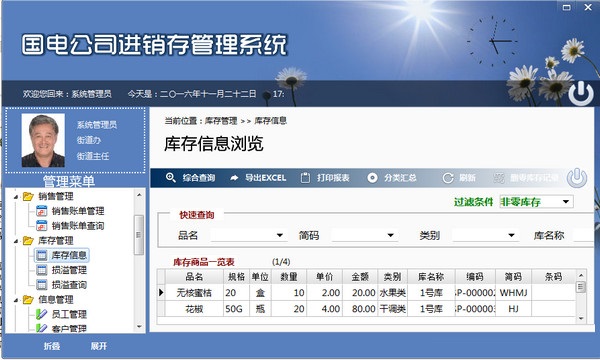Collapse the 信息管理 tree node
Screen dimensions: 600x360
pyautogui.click(x=16, y=300)
